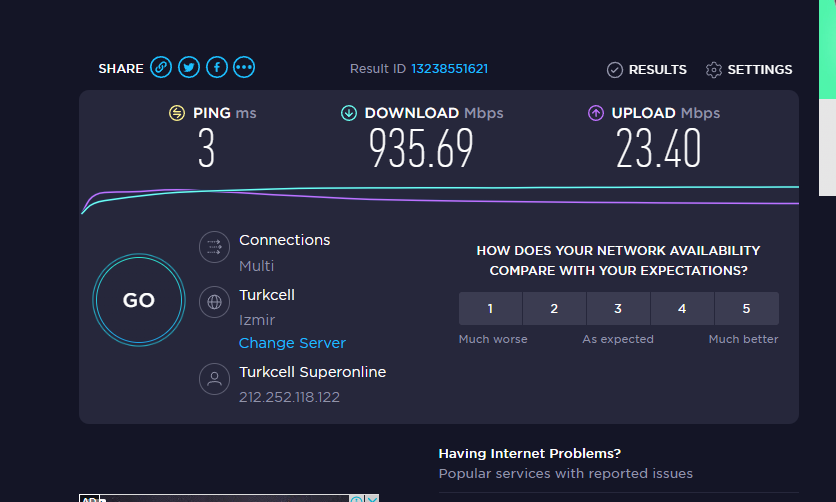The image size is (836, 502).
Task: Click the copy link share icon
Action: (161, 68)
